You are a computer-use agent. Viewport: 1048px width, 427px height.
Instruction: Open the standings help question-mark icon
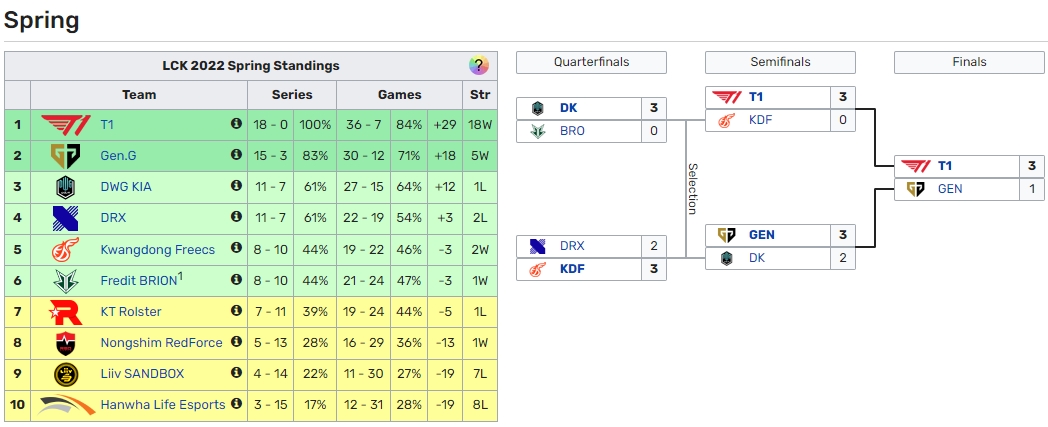coord(479,66)
